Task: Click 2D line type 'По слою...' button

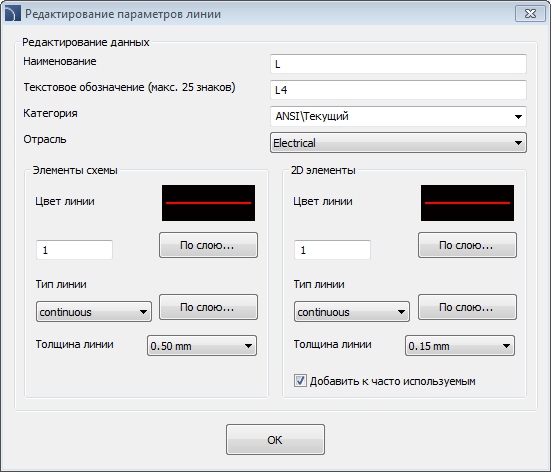Action: tap(467, 307)
